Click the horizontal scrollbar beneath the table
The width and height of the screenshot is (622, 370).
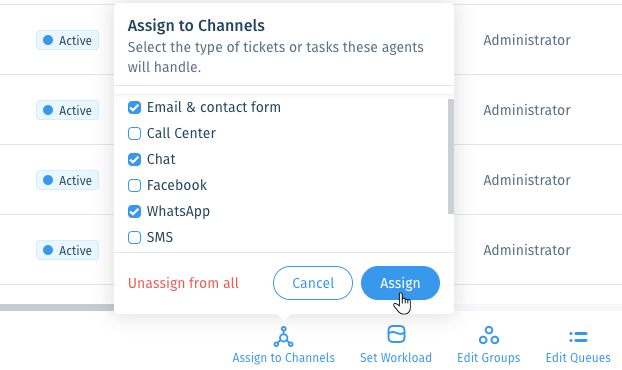[x=57, y=308]
